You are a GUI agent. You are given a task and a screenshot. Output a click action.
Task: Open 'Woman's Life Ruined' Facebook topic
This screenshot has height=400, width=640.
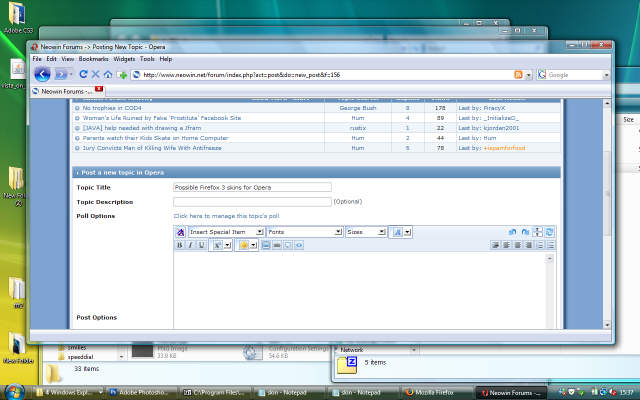click(162, 118)
